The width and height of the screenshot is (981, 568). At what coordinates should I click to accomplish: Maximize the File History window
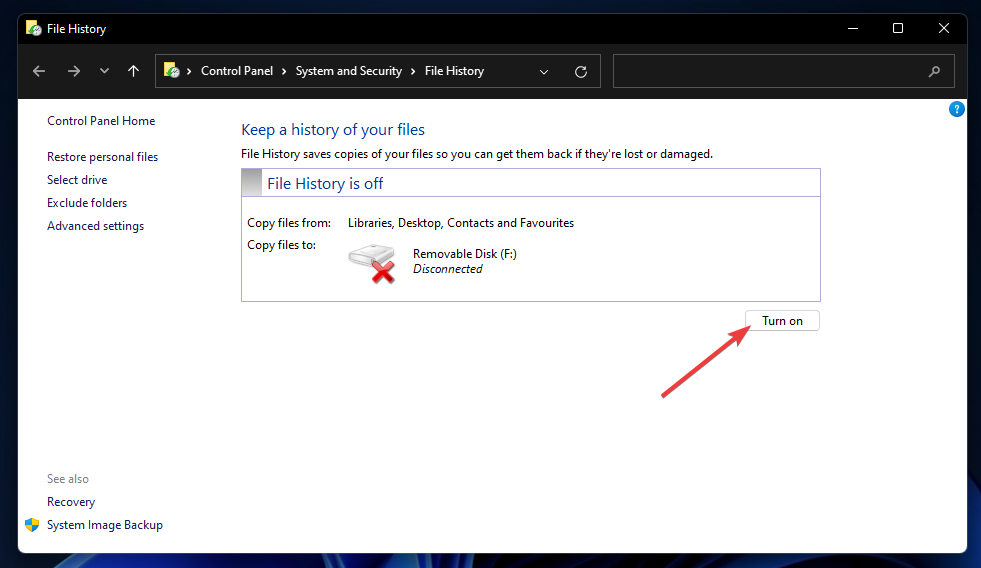tap(898, 28)
